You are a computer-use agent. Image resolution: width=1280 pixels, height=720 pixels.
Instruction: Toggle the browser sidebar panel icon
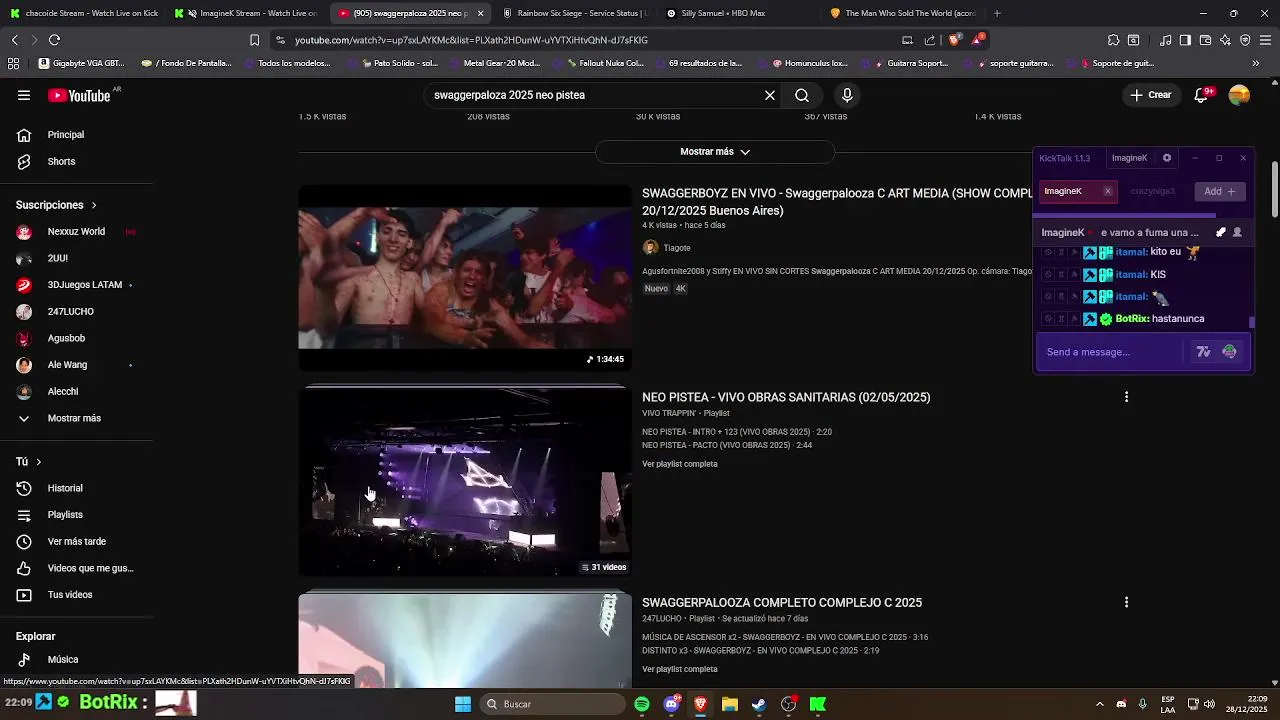pos(1185,40)
